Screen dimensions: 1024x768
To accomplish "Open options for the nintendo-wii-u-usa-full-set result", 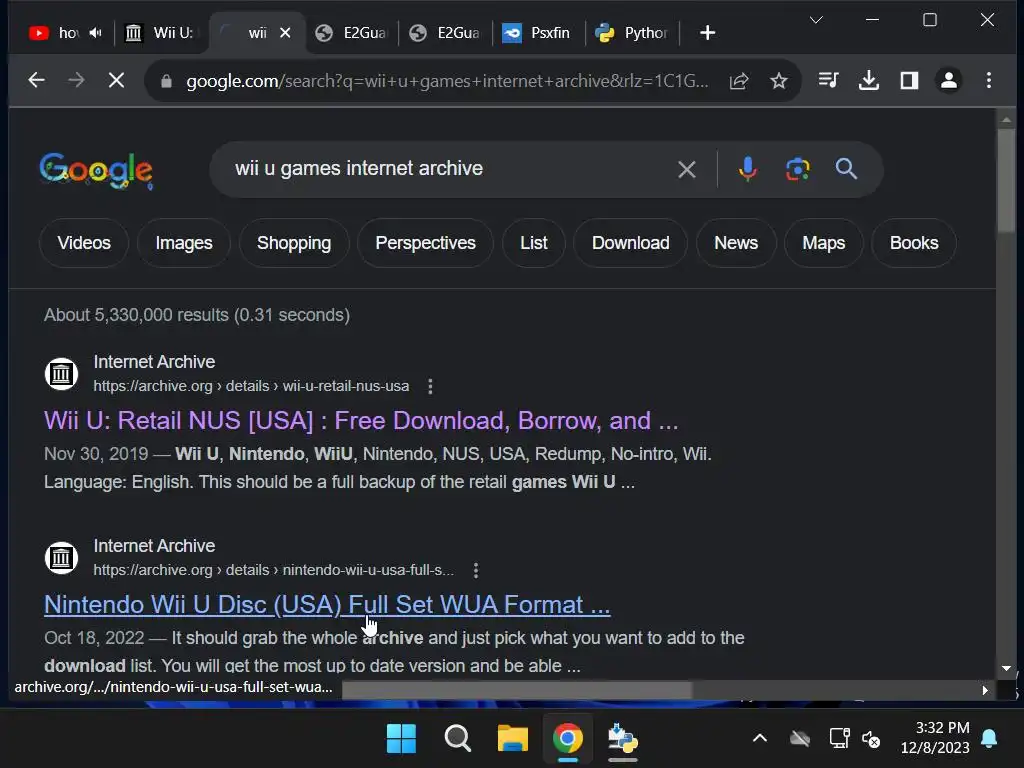I will pyautogui.click(x=475, y=570).
